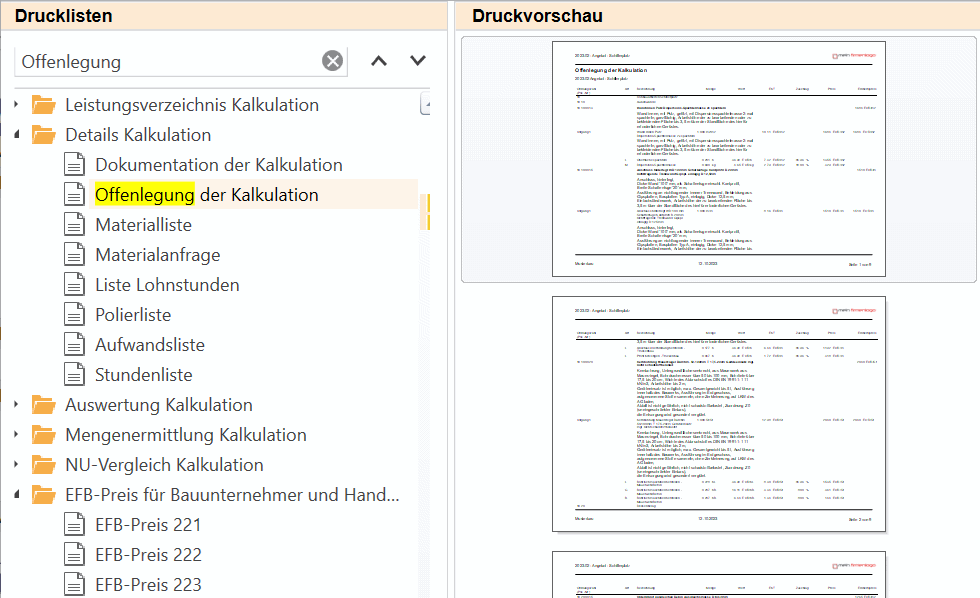Click EFB-Preis für Bauunternehmer folder icon
Screen dimensions: 980x598
coord(44,494)
